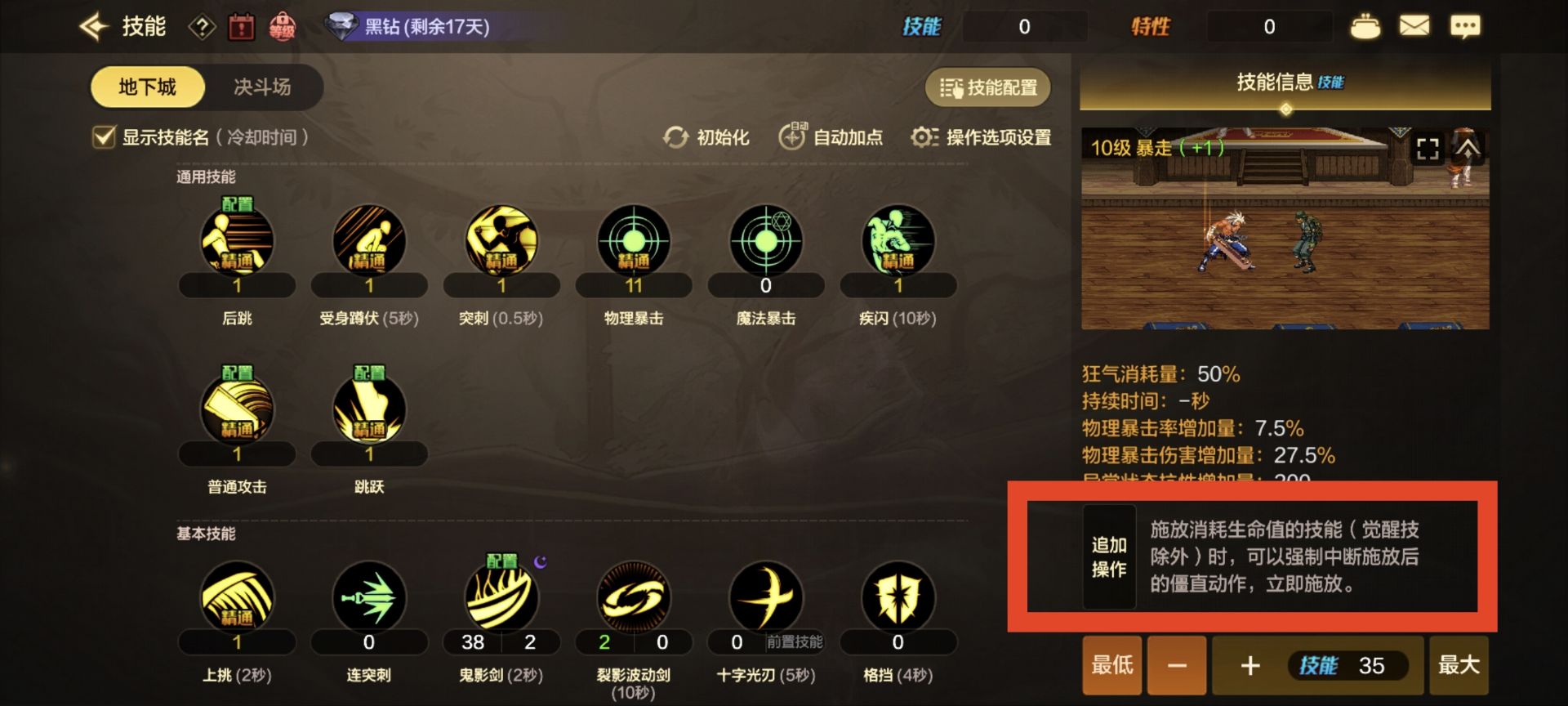Open the help question mark icon
Viewport: 1568px width, 706px height.
202,27
